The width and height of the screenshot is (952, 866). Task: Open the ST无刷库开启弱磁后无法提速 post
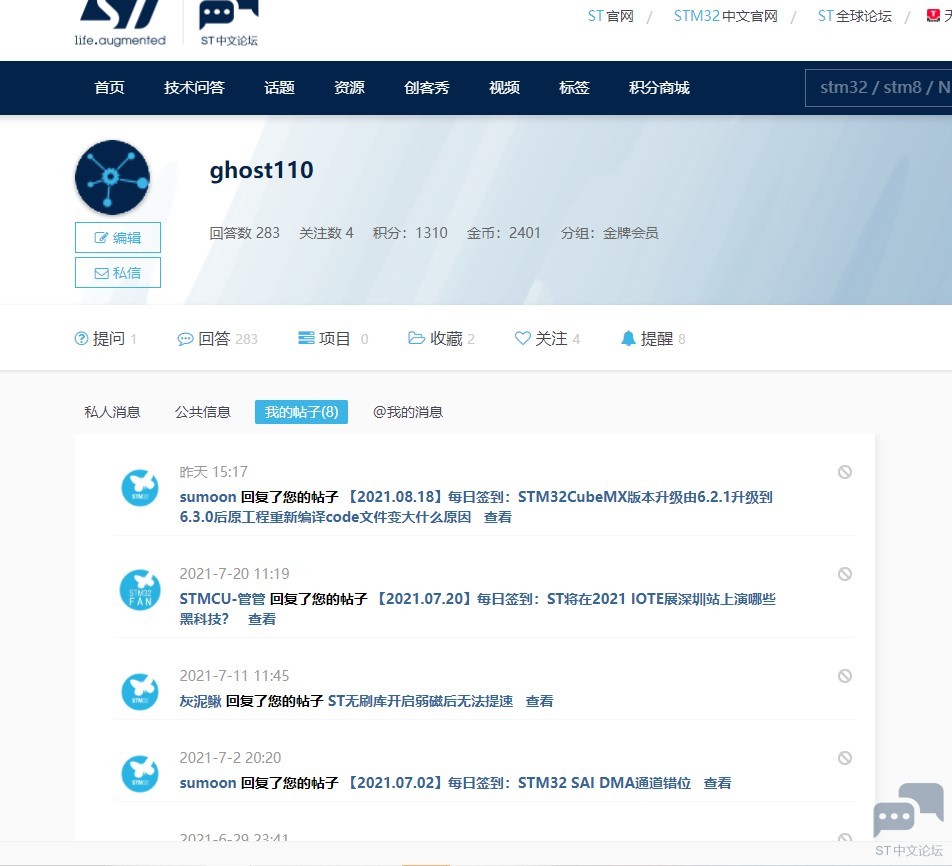[420, 701]
